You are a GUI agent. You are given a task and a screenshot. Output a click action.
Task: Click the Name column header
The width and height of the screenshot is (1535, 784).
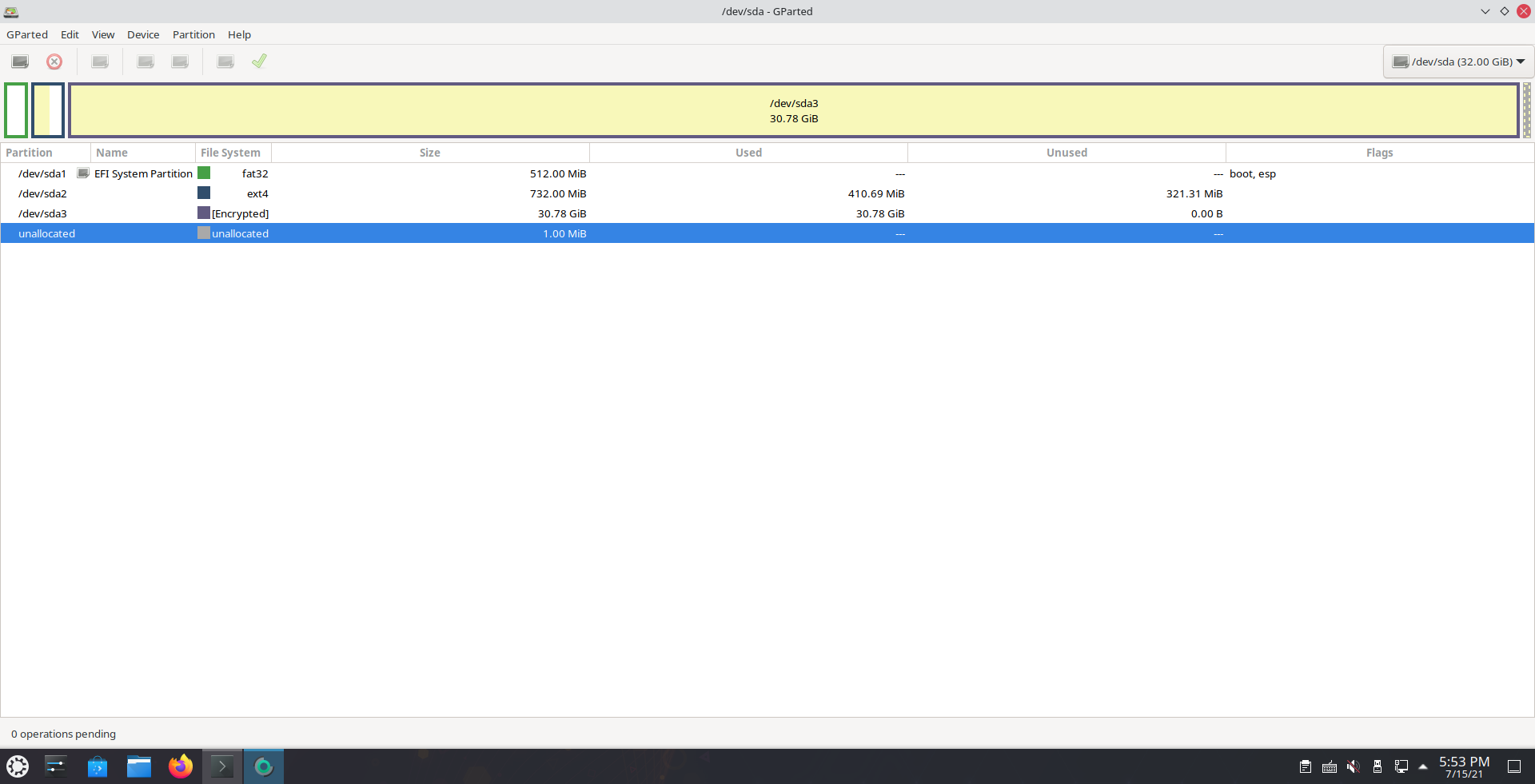(x=143, y=153)
